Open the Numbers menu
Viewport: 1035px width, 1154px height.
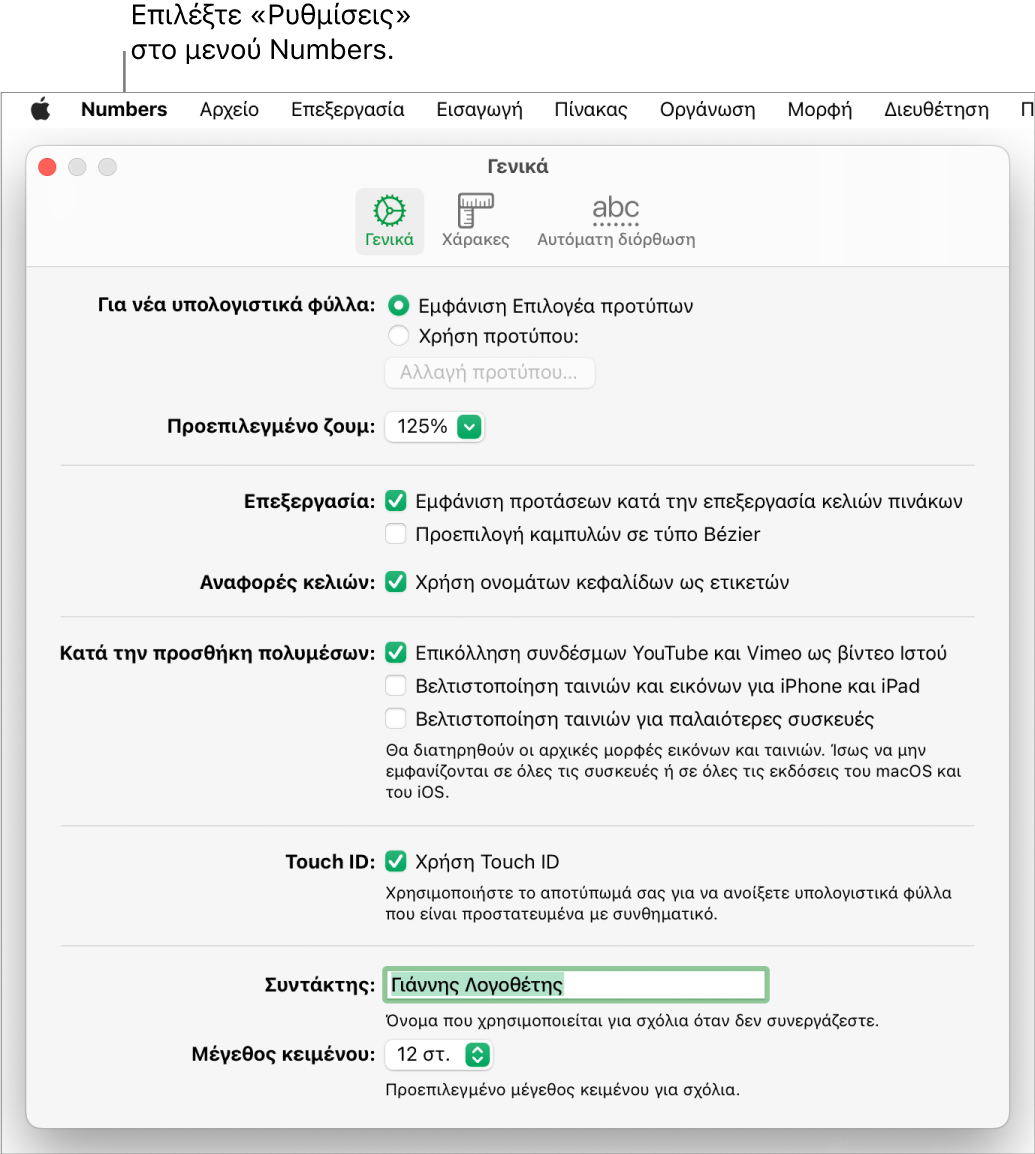pos(124,110)
